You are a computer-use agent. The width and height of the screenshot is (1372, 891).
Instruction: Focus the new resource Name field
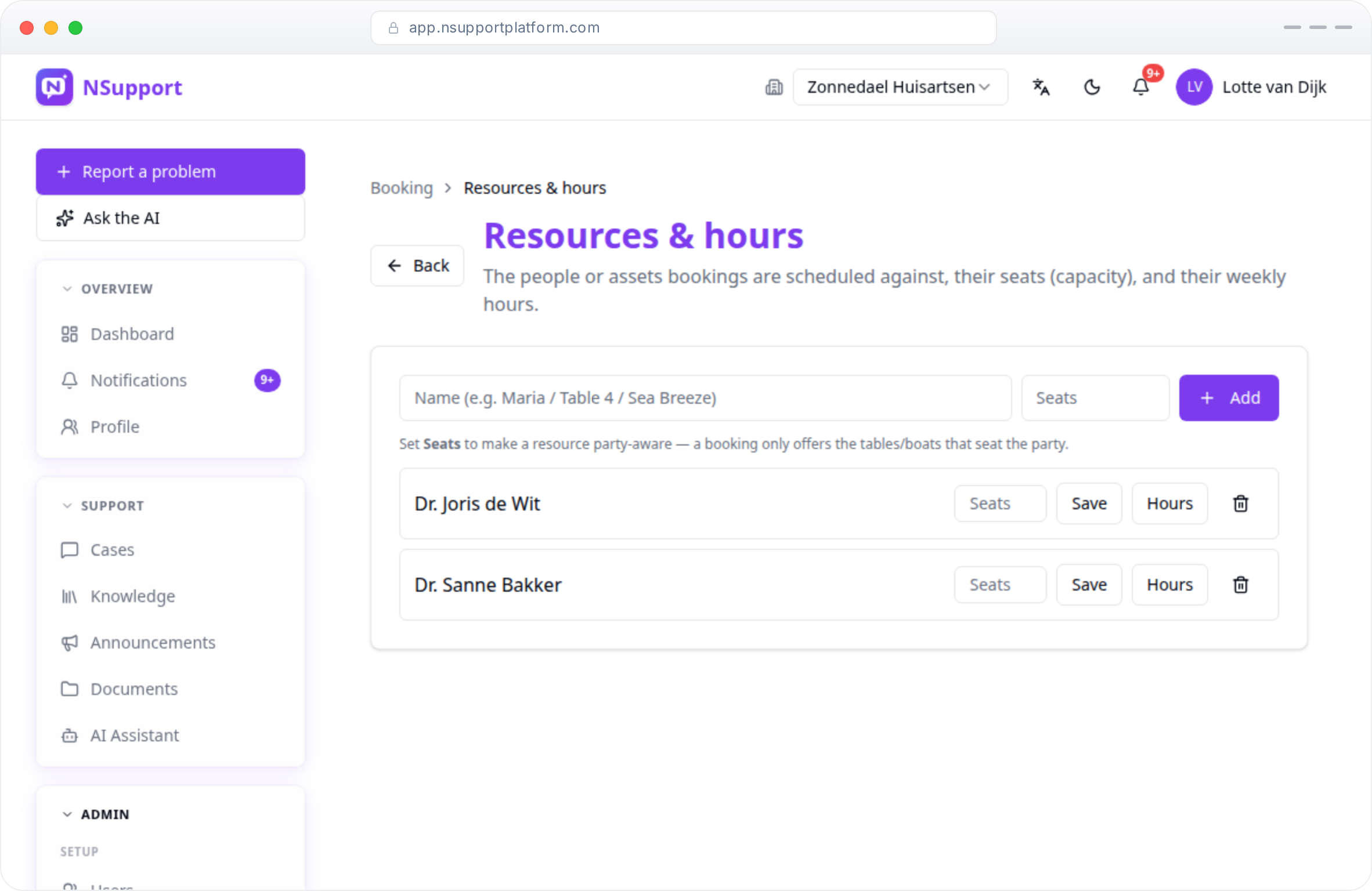(705, 398)
